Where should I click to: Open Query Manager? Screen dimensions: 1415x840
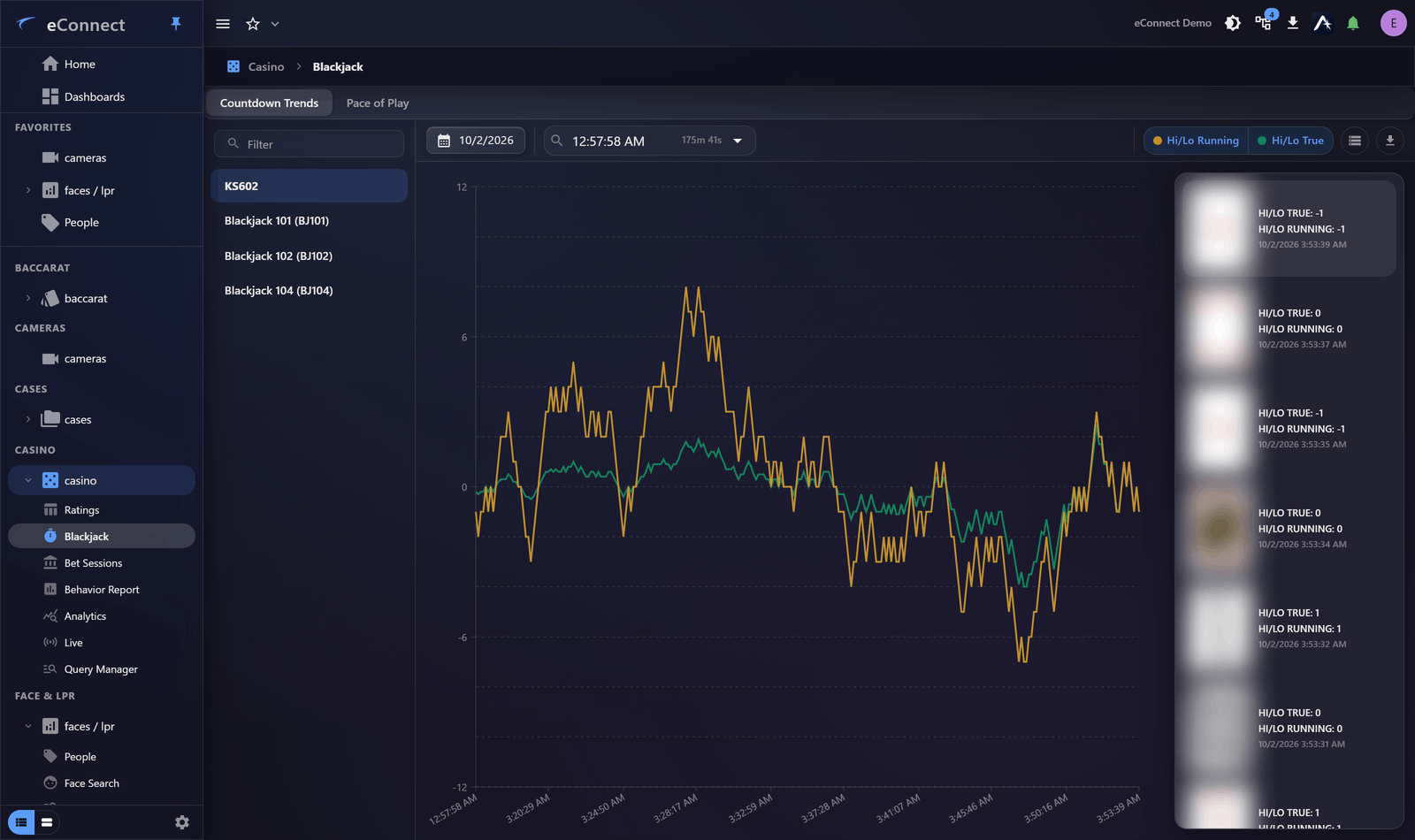click(102, 669)
